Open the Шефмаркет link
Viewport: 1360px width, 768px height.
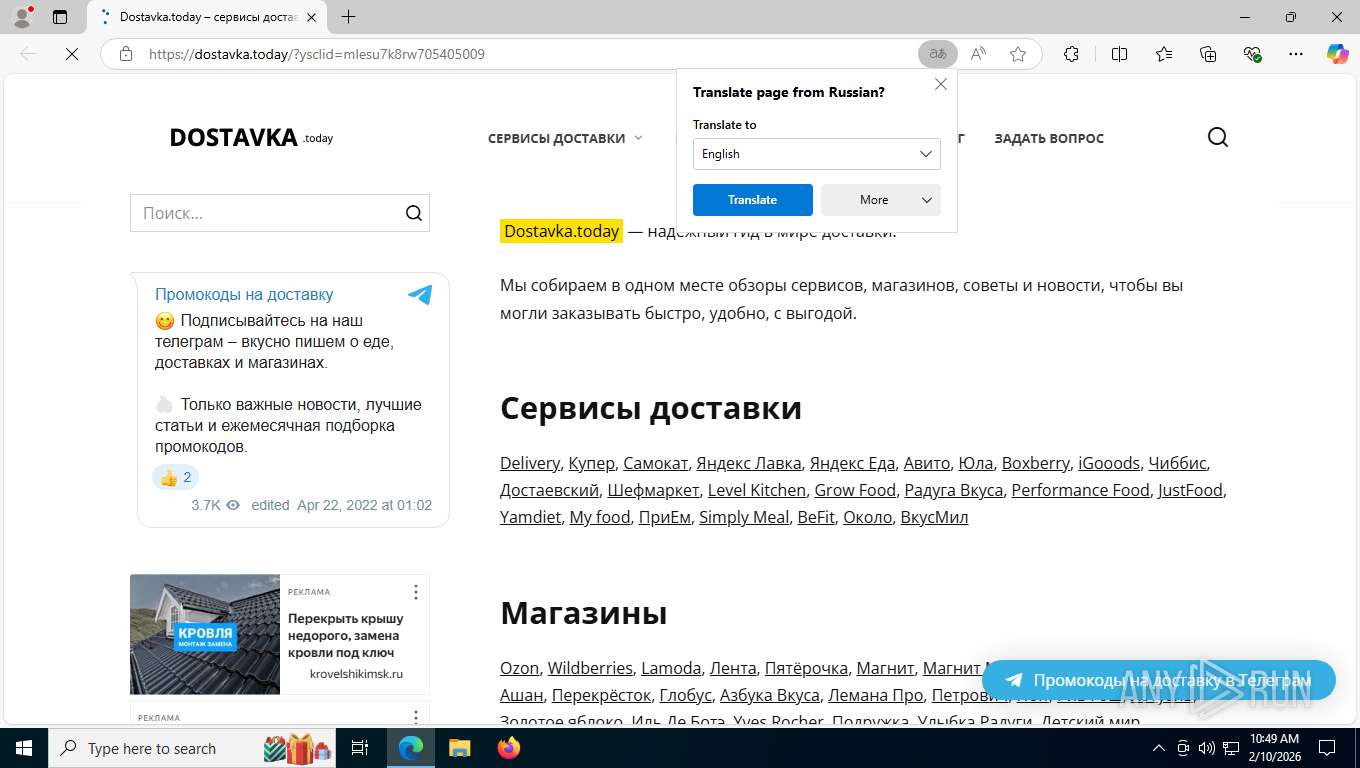click(653, 490)
